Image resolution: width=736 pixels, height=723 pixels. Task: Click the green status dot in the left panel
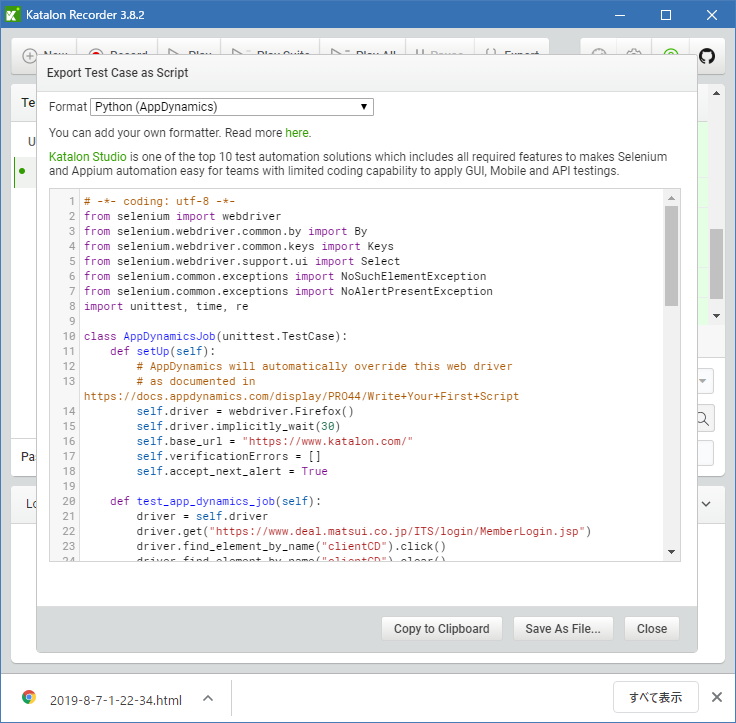click(x=22, y=171)
